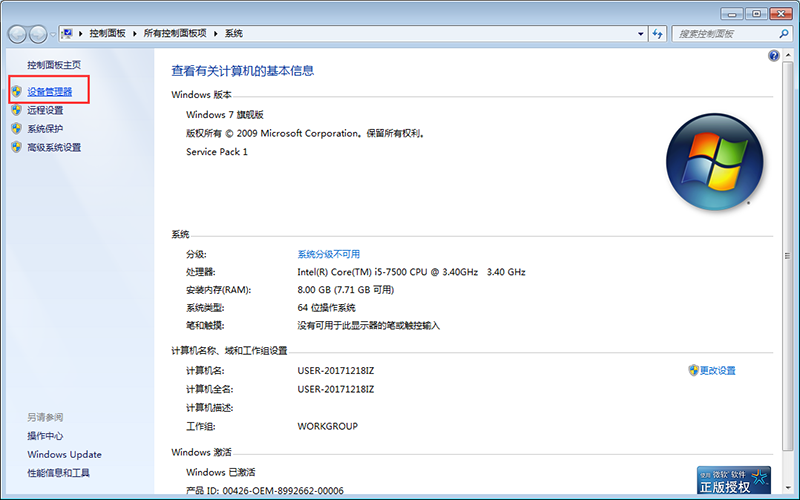Click the Forward navigation arrow button
The height and width of the screenshot is (500, 800).
39,34
